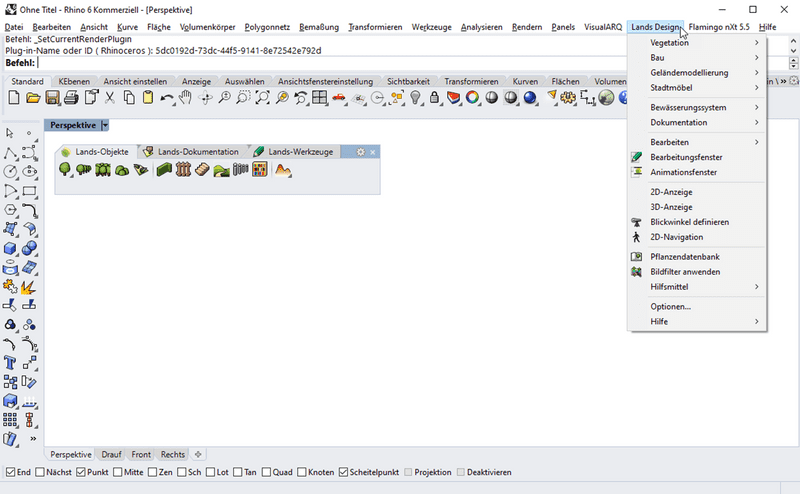
Task: Click the blue render sphere icon
Action: point(530,97)
